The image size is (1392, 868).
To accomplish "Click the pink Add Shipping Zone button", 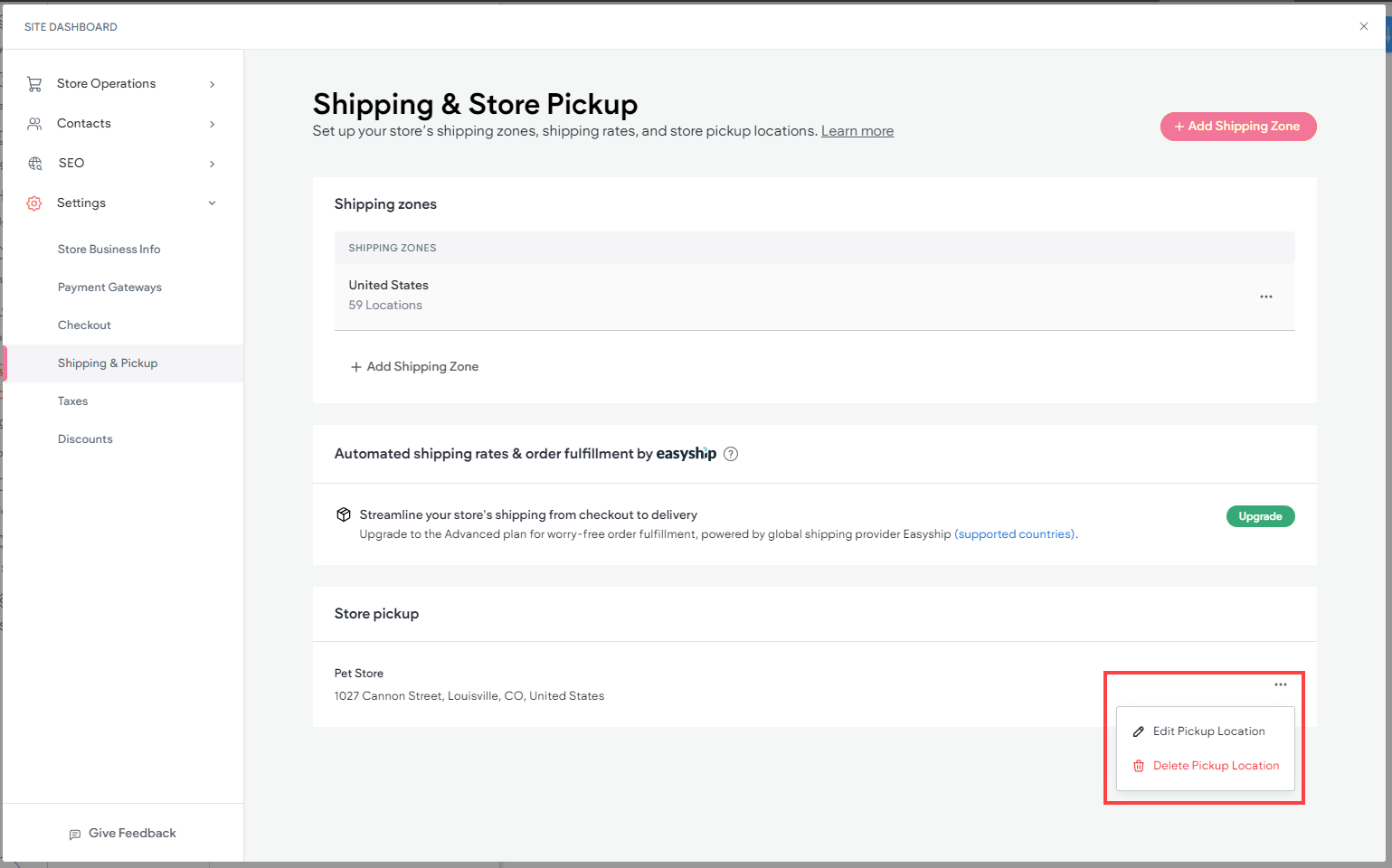I will coord(1238,127).
